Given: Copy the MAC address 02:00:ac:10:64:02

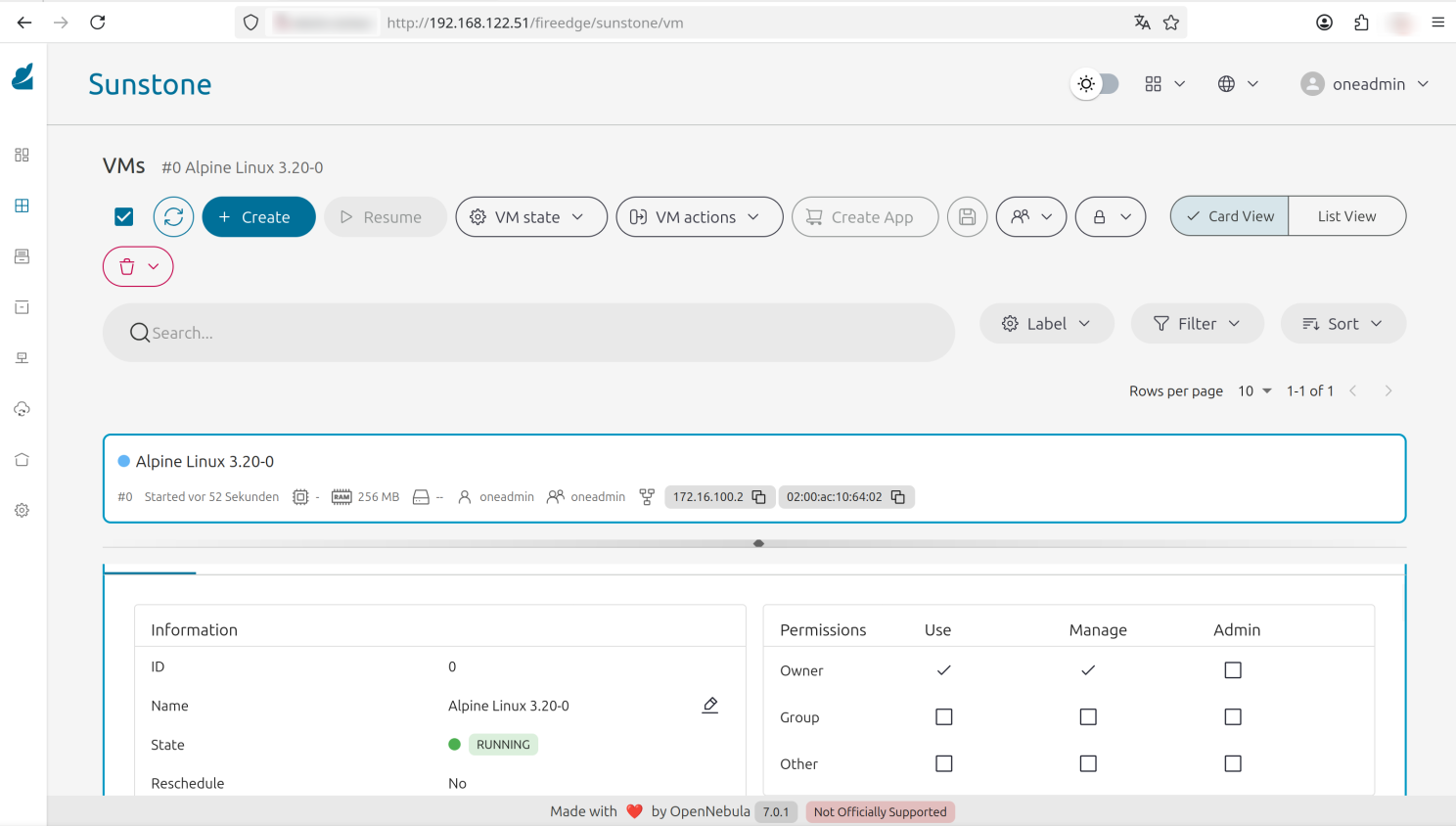Looking at the screenshot, I should (x=897, y=496).
